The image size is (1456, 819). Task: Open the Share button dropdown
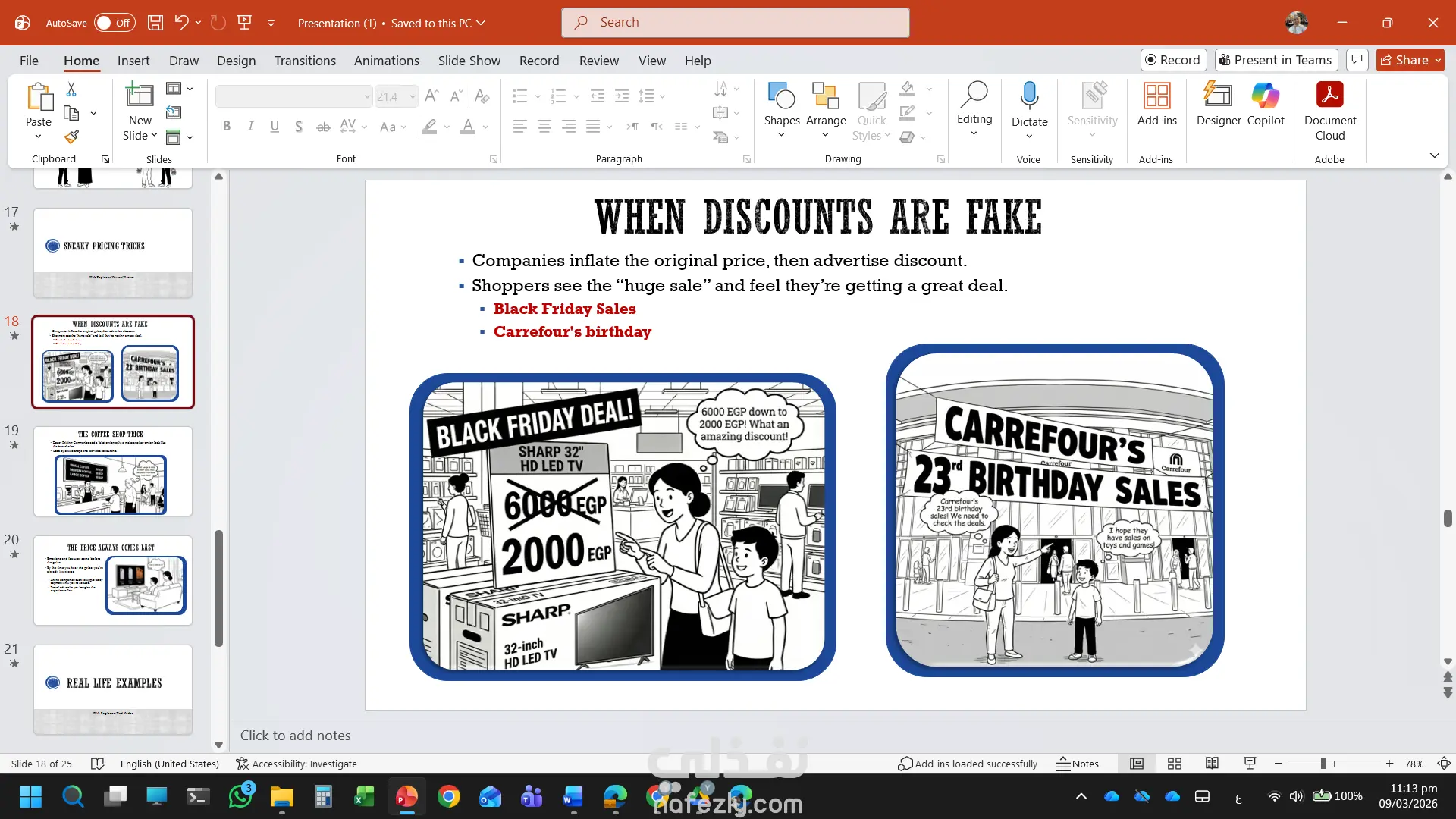pyautogui.click(x=1438, y=60)
